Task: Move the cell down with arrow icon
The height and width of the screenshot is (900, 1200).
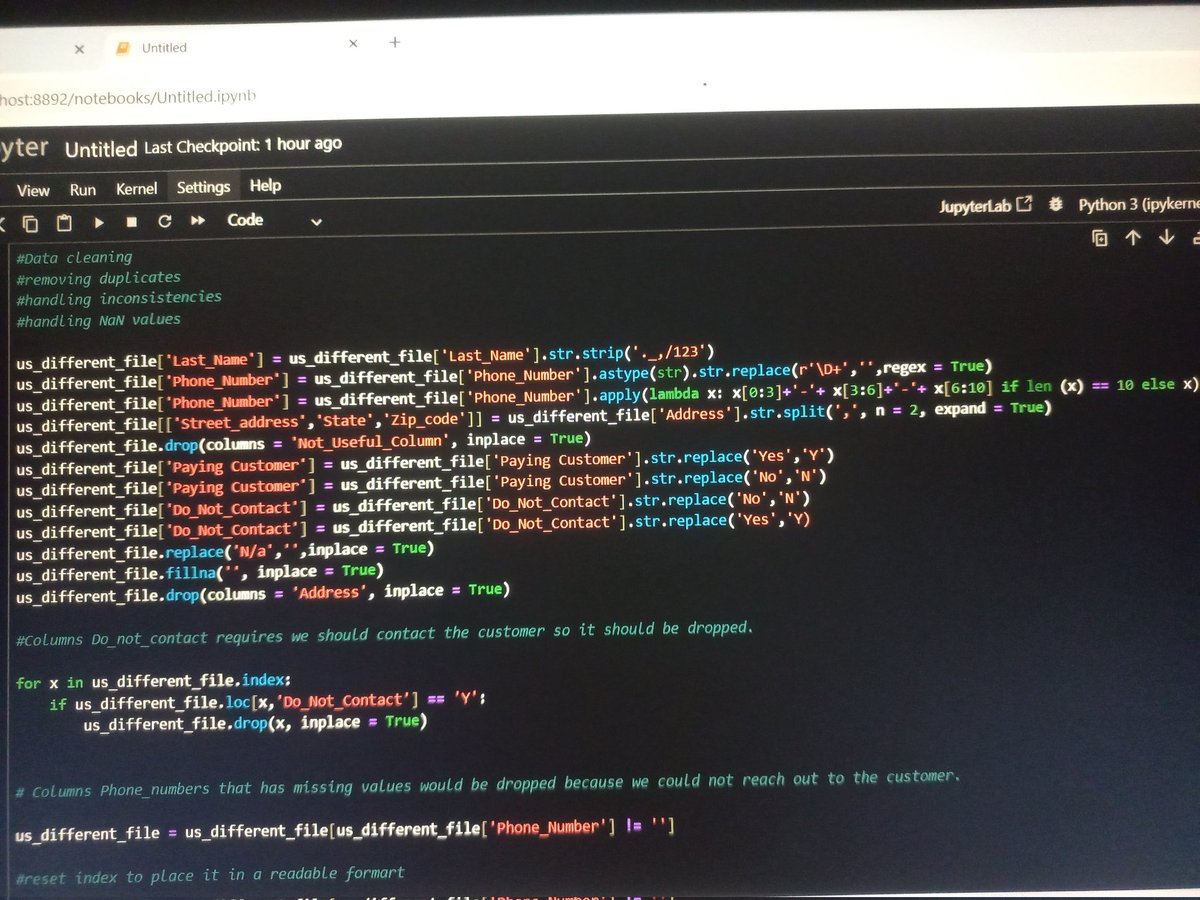Action: click(x=1166, y=237)
